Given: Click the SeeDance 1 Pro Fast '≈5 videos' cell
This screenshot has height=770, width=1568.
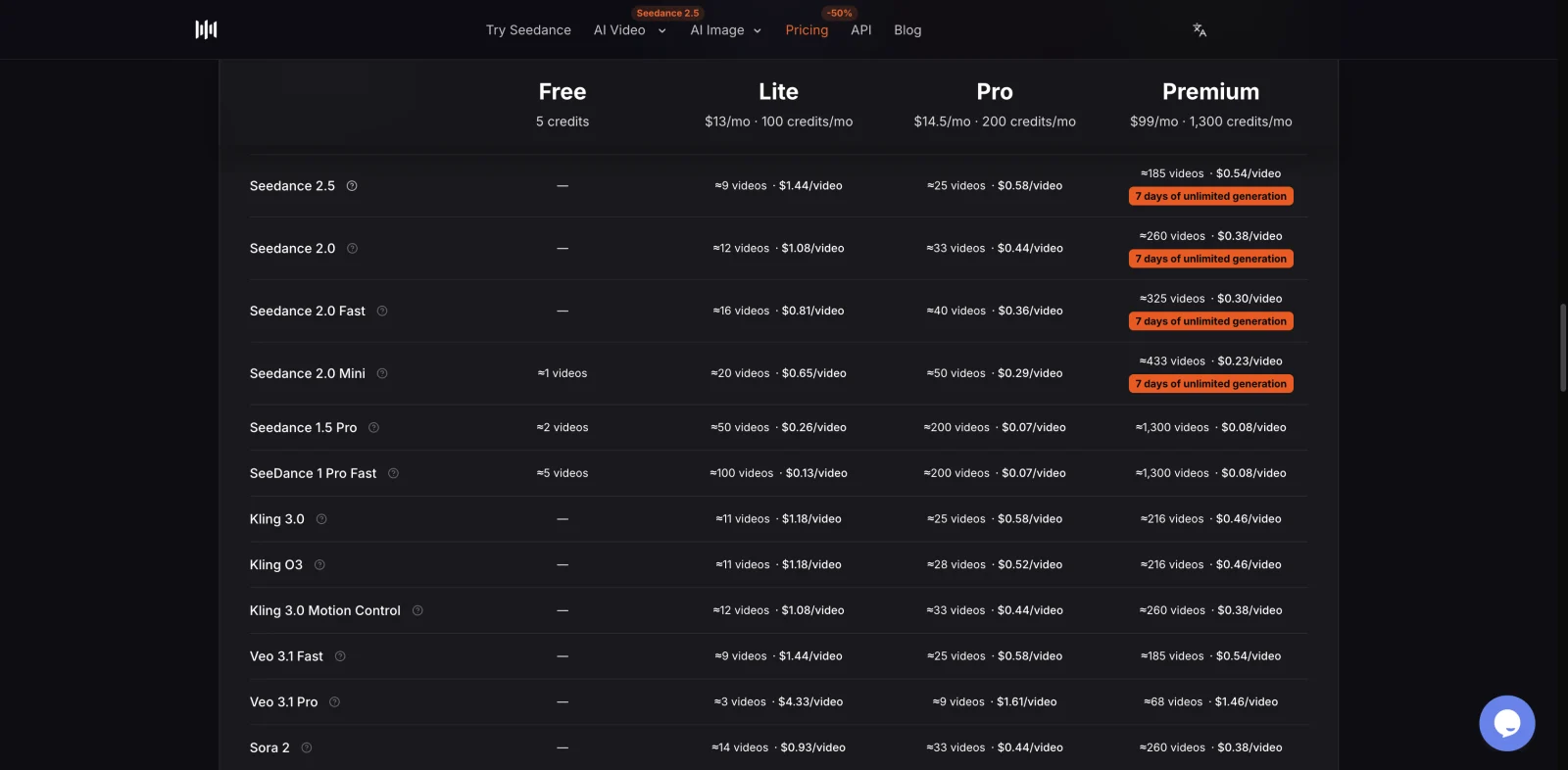Looking at the screenshot, I should click(x=563, y=473).
